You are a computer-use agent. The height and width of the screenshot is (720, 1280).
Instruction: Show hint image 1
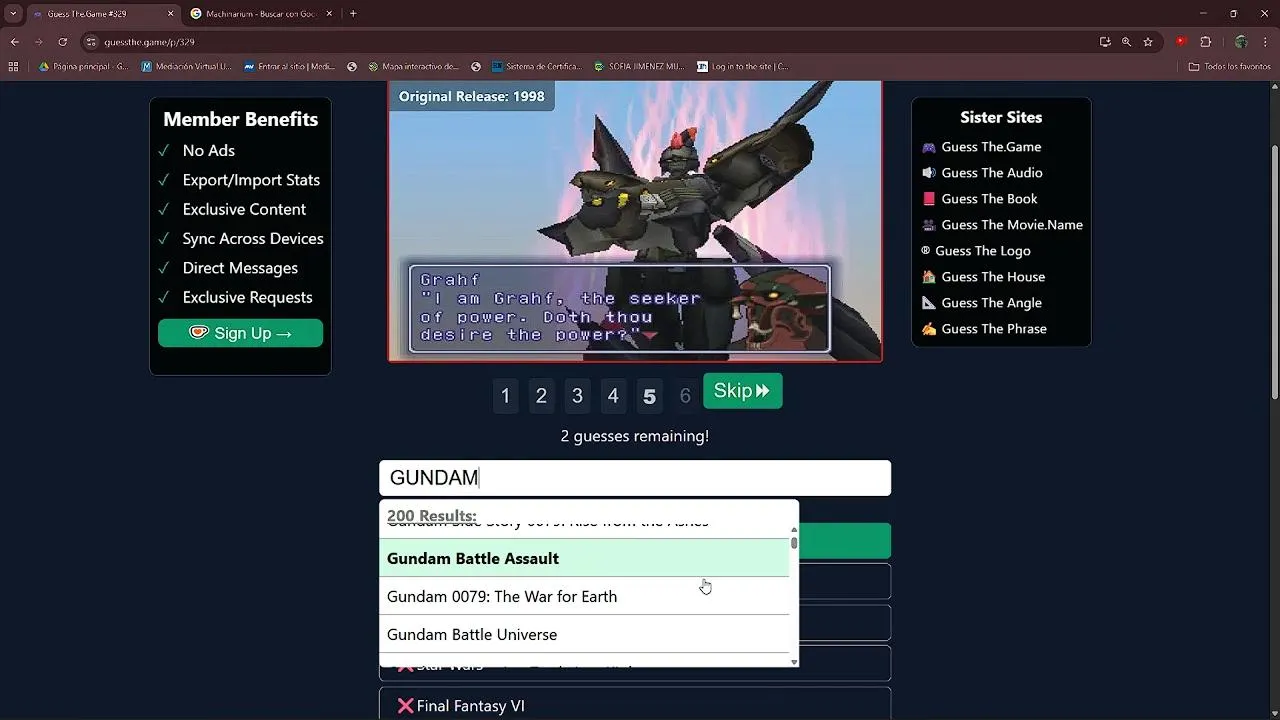pyautogui.click(x=505, y=396)
